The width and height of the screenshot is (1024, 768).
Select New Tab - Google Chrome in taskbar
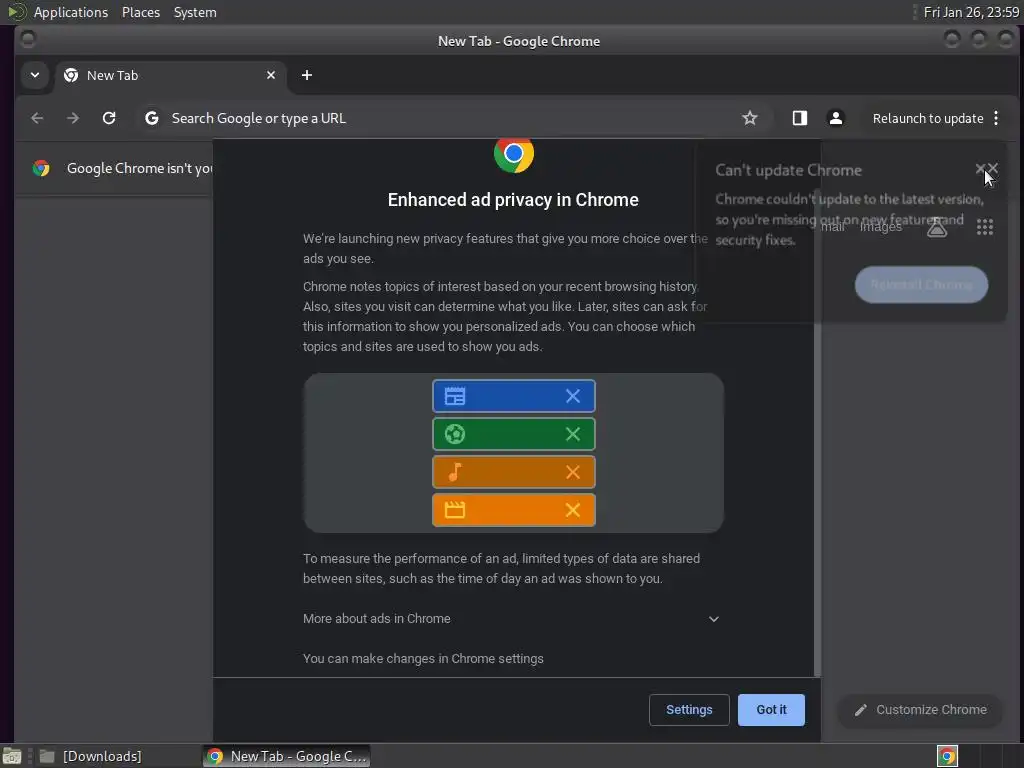(286, 756)
